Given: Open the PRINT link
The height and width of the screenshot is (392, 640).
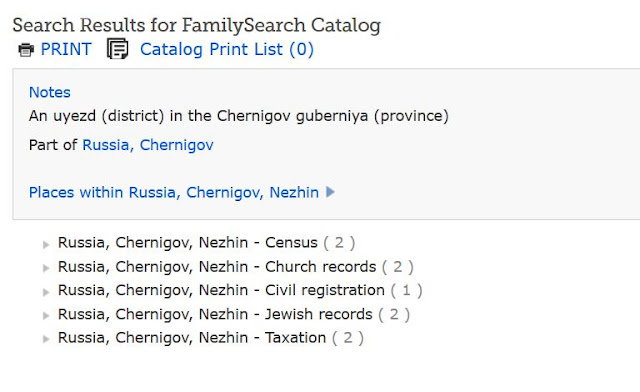Looking at the screenshot, I should point(66,49).
